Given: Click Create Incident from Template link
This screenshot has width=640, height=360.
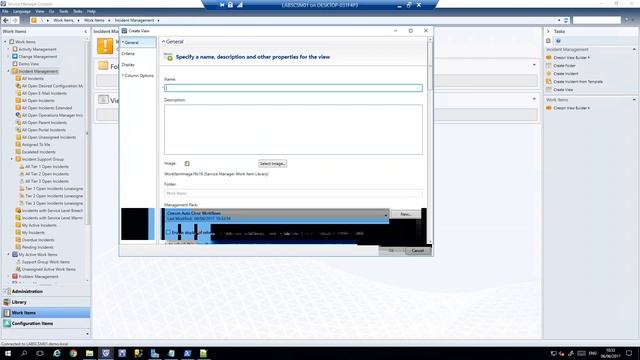Looking at the screenshot, I should pos(578,82).
